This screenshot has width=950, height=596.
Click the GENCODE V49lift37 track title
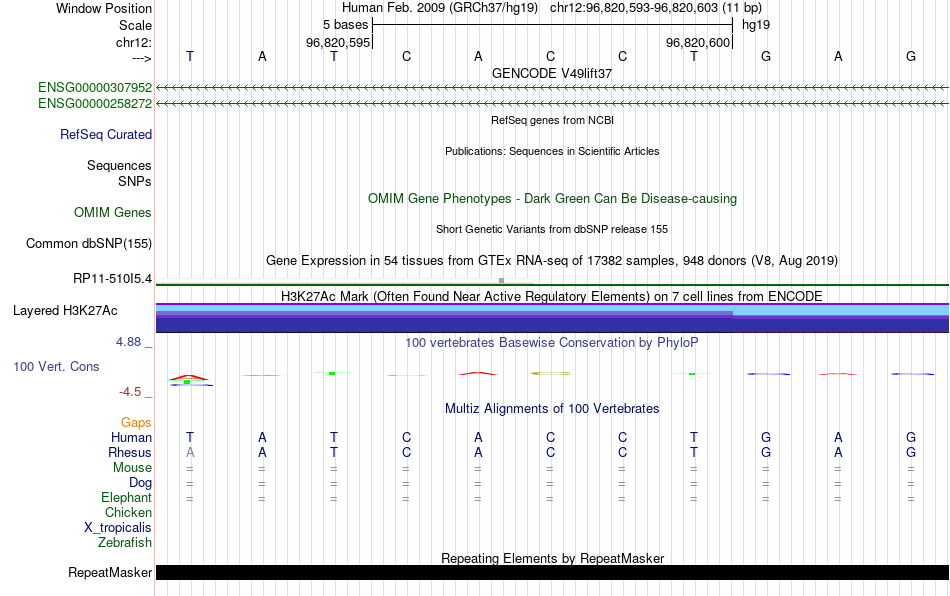click(x=552, y=73)
